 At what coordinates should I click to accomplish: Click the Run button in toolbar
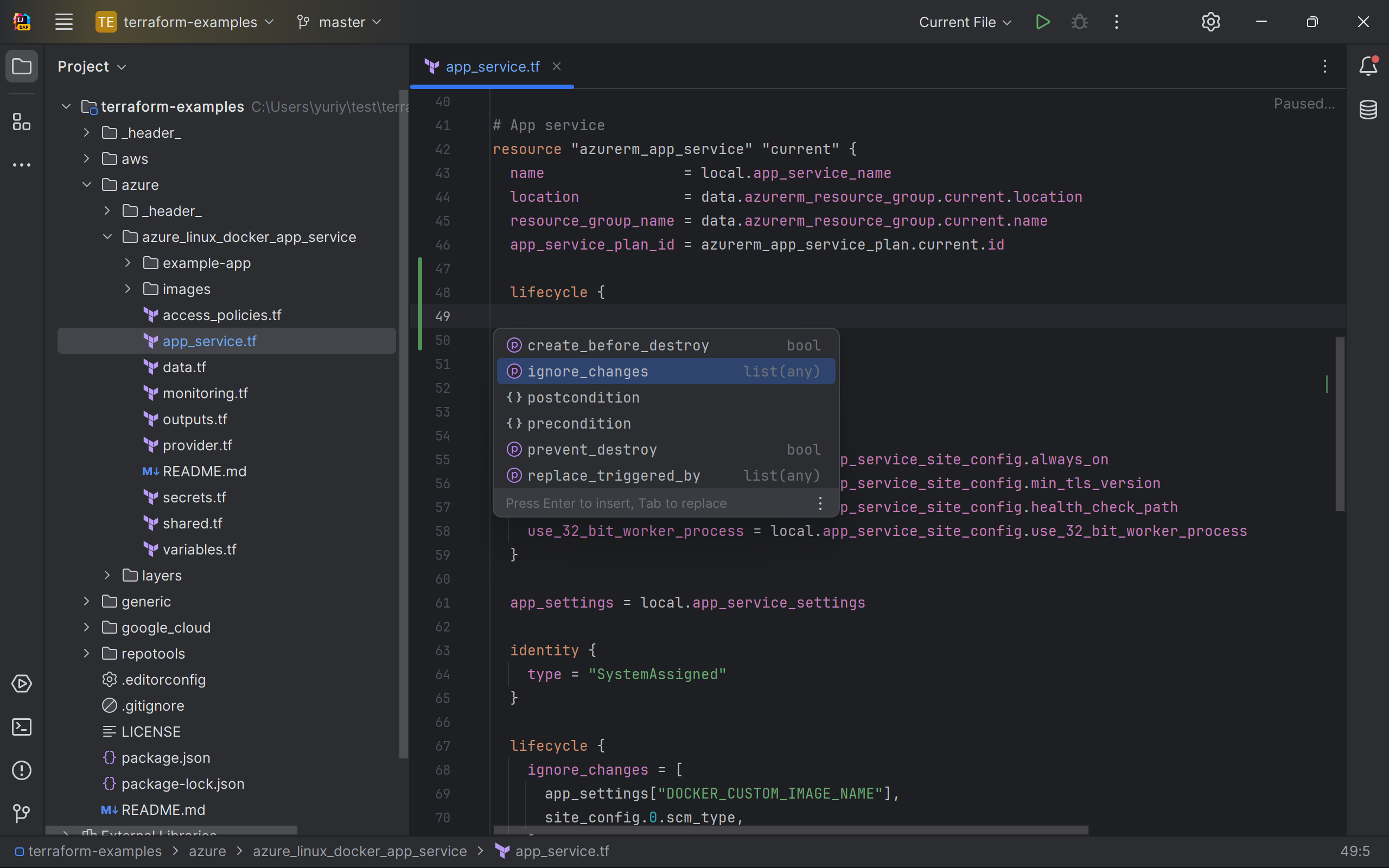coord(1042,22)
